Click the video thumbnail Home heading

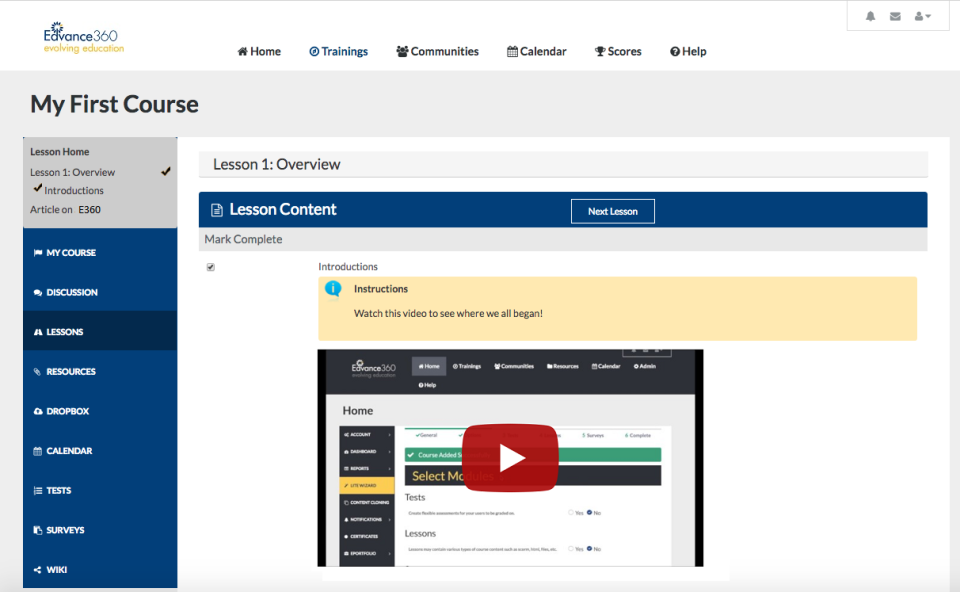pyautogui.click(x=358, y=411)
